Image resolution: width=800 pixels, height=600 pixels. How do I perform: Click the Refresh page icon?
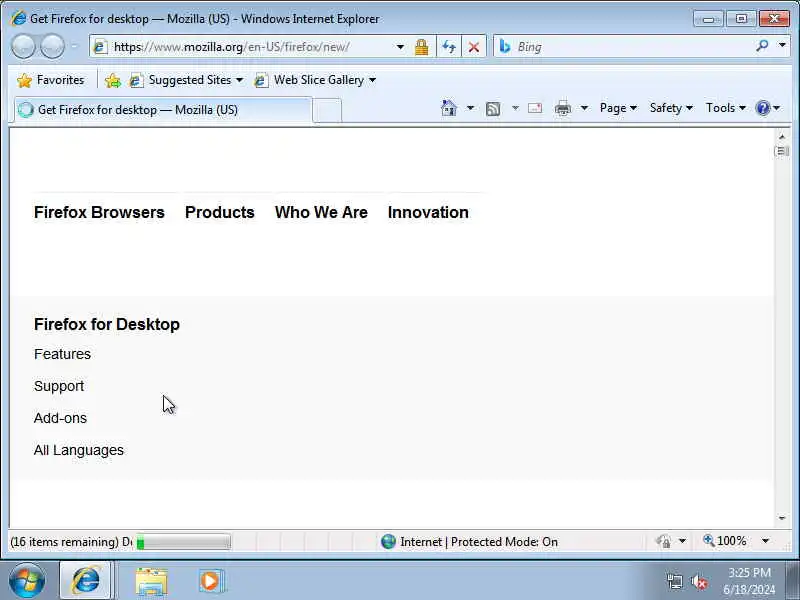click(x=449, y=47)
